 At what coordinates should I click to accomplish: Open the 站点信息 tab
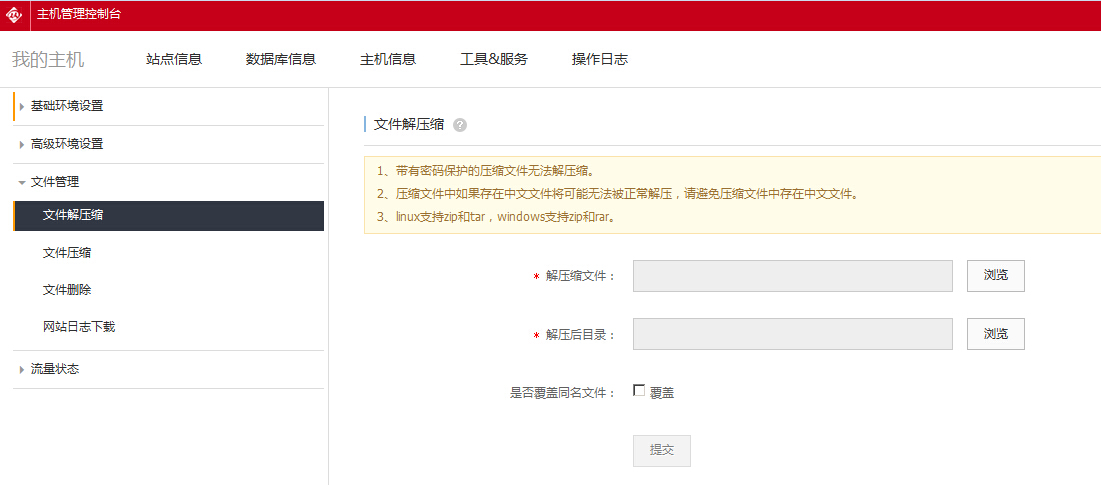pyautogui.click(x=174, y=59)
